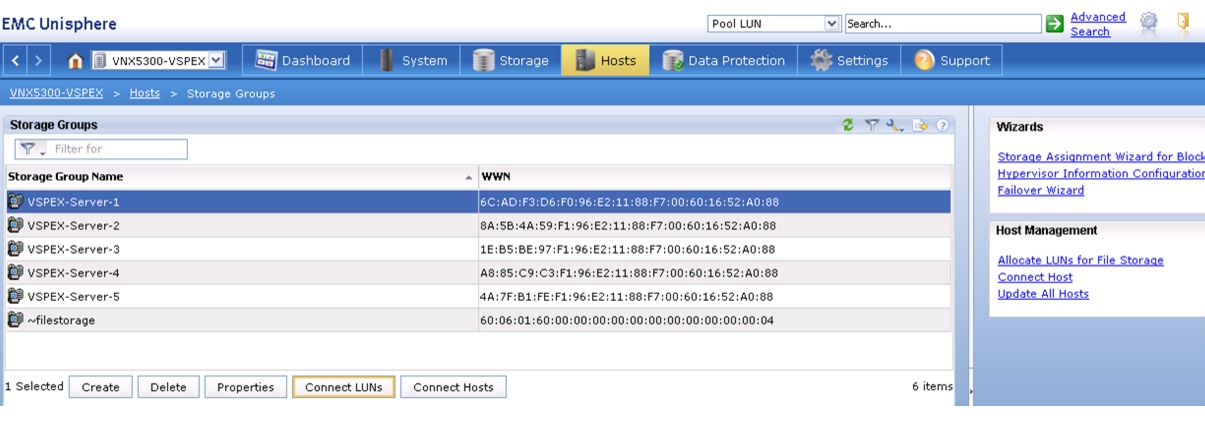Click WWN beginning A8:85:C9:C3
This screenshot has width=1205, height=440.
(x=628, y=273)
